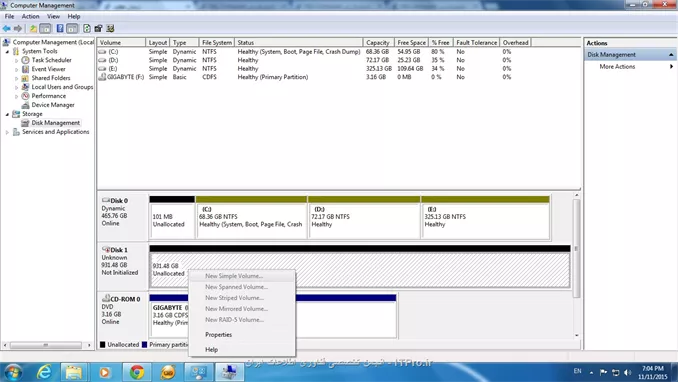Click More Actions in Actions pane
This screenshot has height=382, width=678.
(x=617, y=67)
